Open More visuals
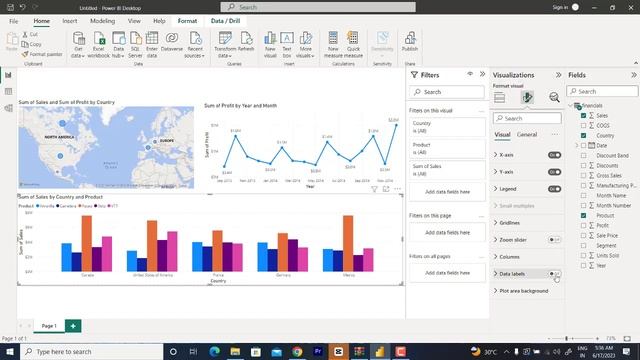 click(x=305, y=45)
